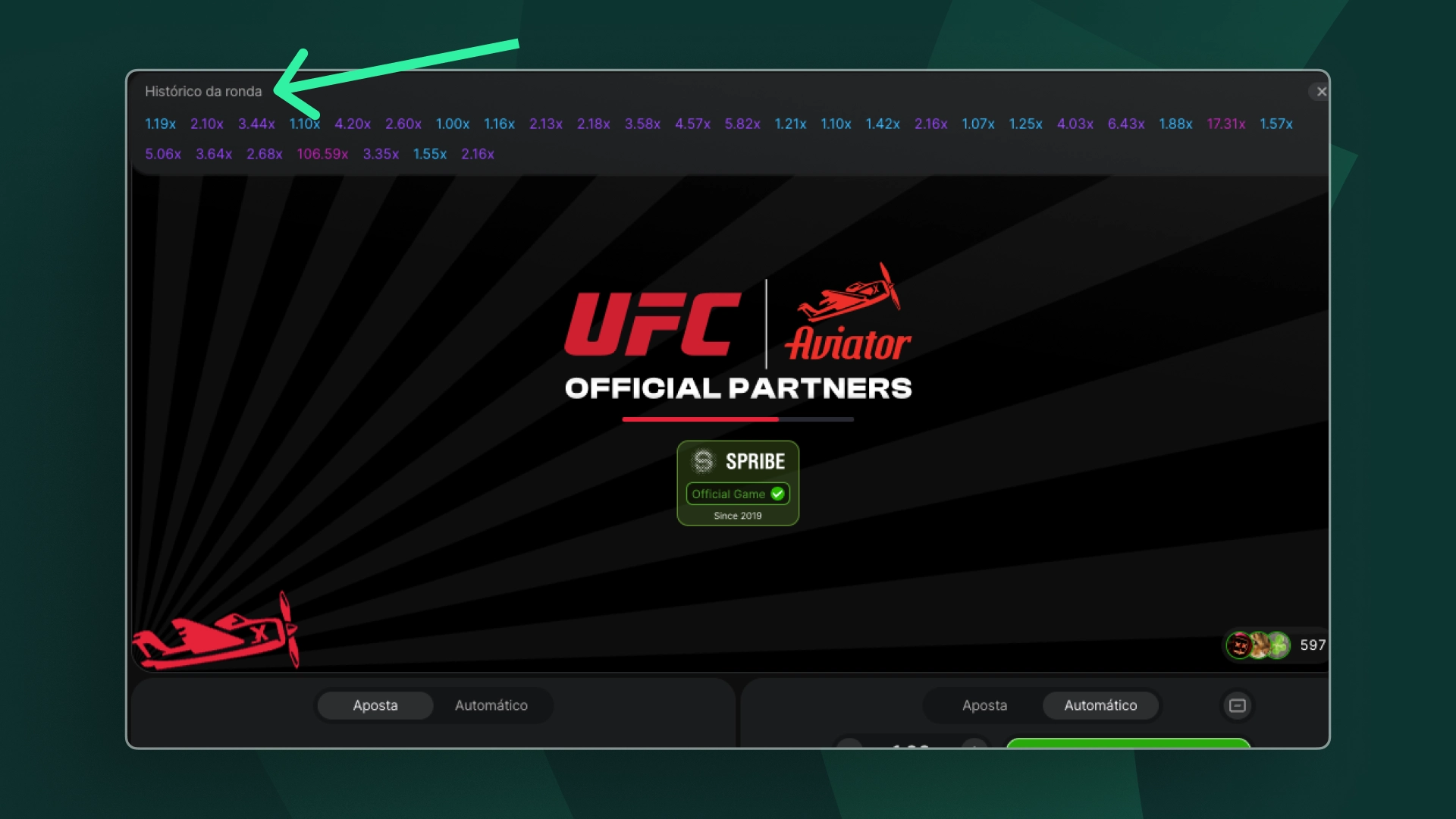The width and height of the screenshot is (1456, 819).
Task: View the 3.58x round details
Action: click(x=642, y=124)
